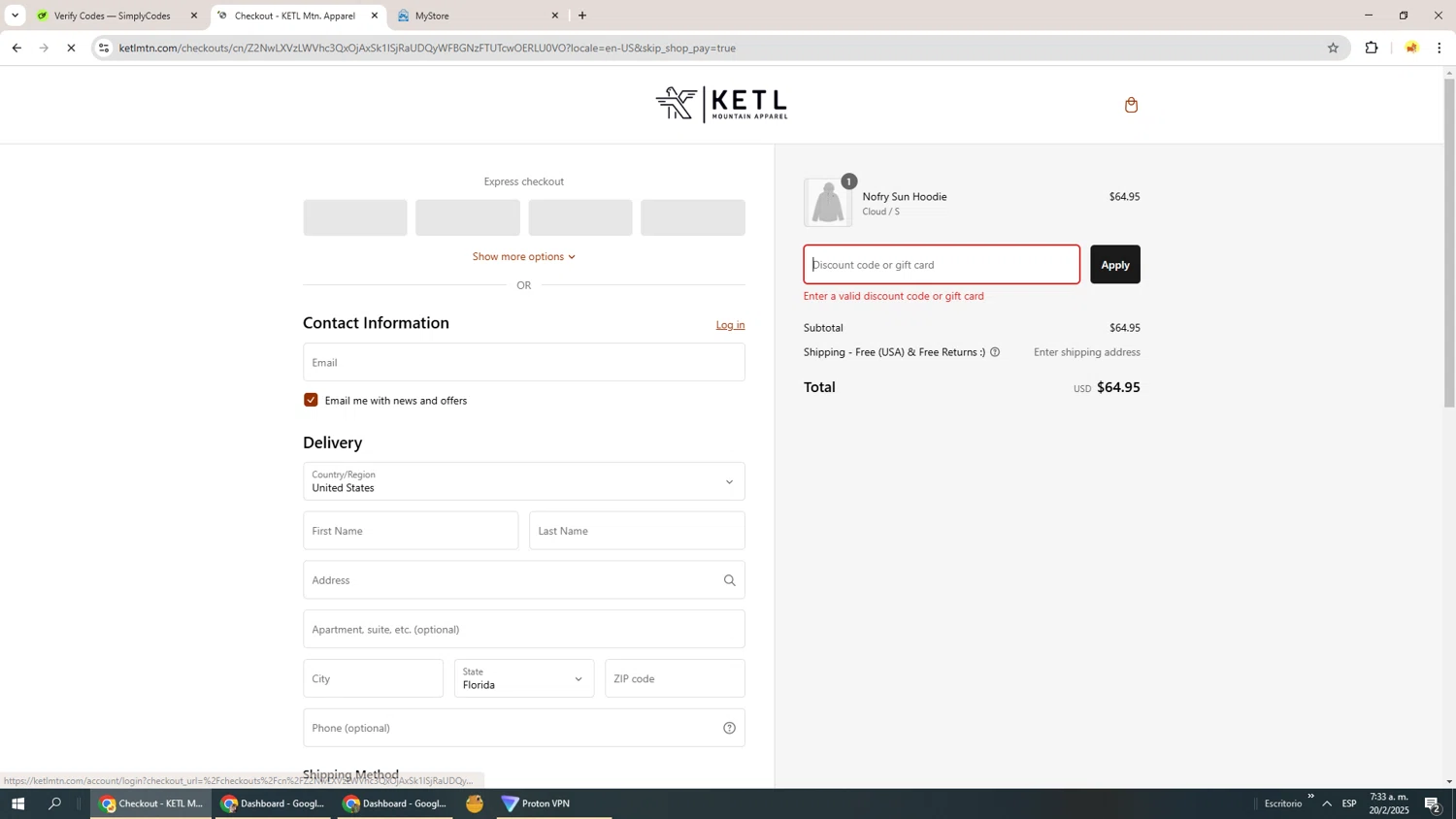Open the Windows Start menu
Viewport: 1456px width, 819px height.
pos(17,803)
